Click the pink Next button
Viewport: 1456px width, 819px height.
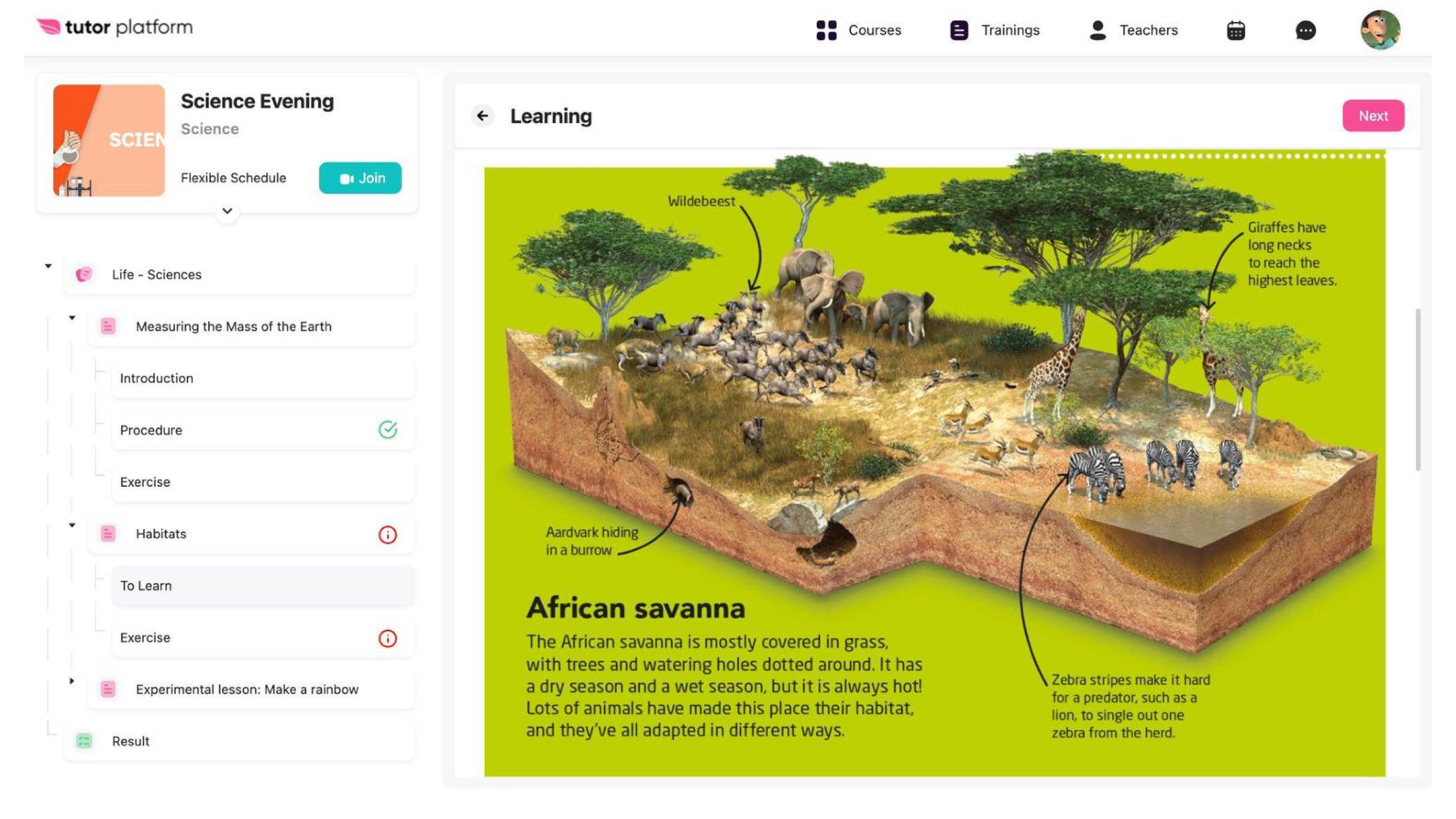pos(1373,116)
